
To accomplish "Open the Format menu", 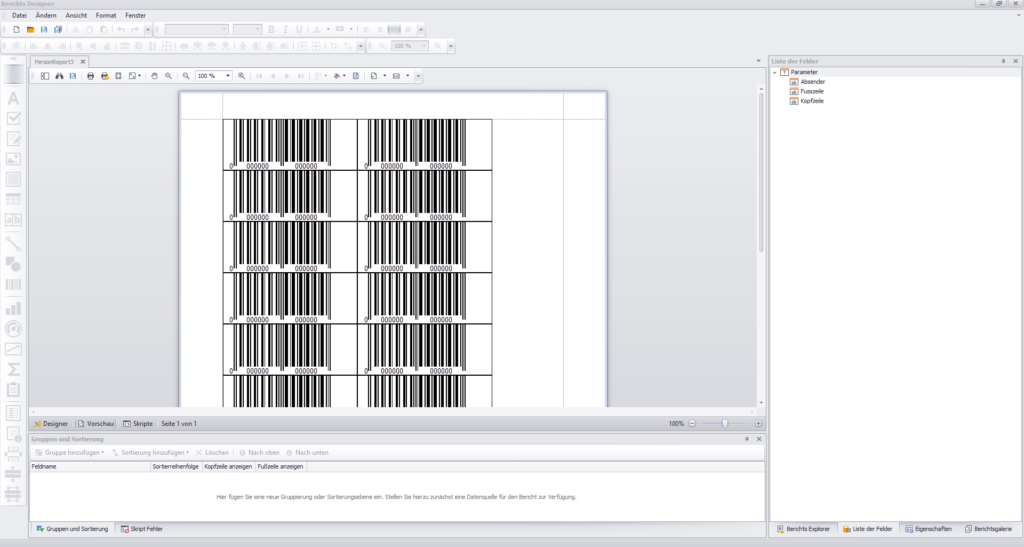I will coord(106,15).
